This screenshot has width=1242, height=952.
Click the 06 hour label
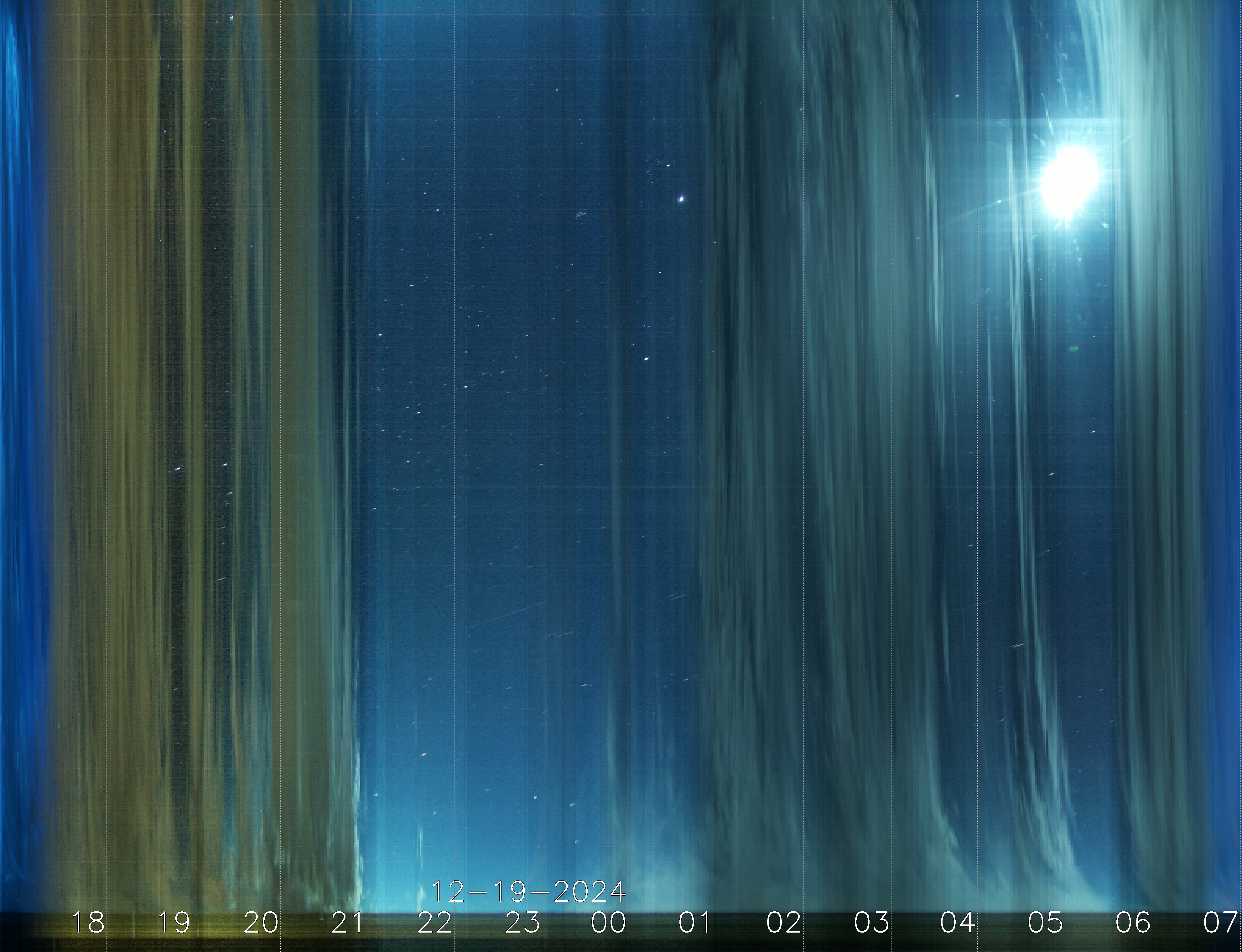(x=1133, y=923)
